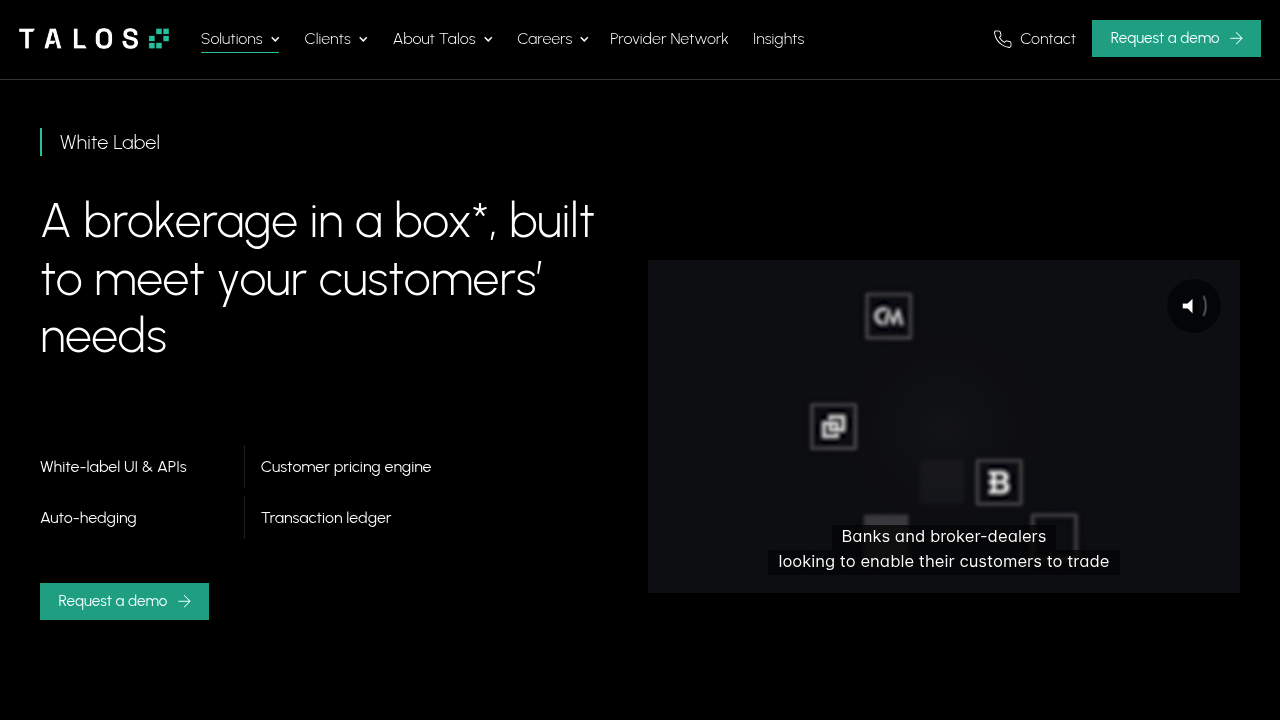Select the Auto-hedging feature

click(88, 518)
